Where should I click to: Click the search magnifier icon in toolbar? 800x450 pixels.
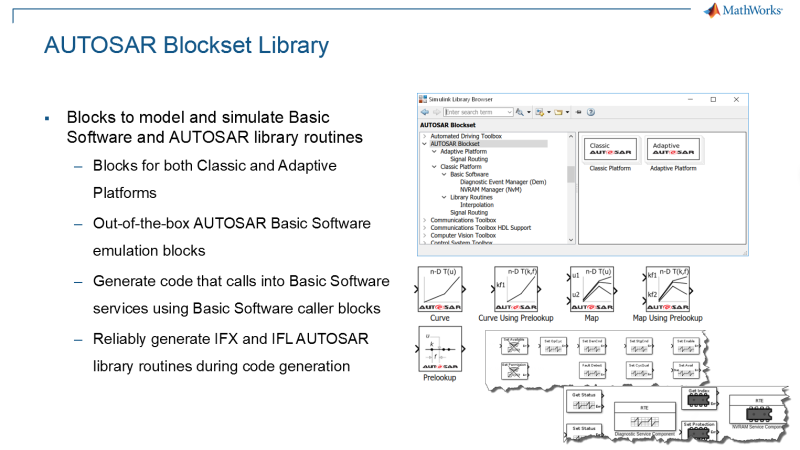coord(520,112)
